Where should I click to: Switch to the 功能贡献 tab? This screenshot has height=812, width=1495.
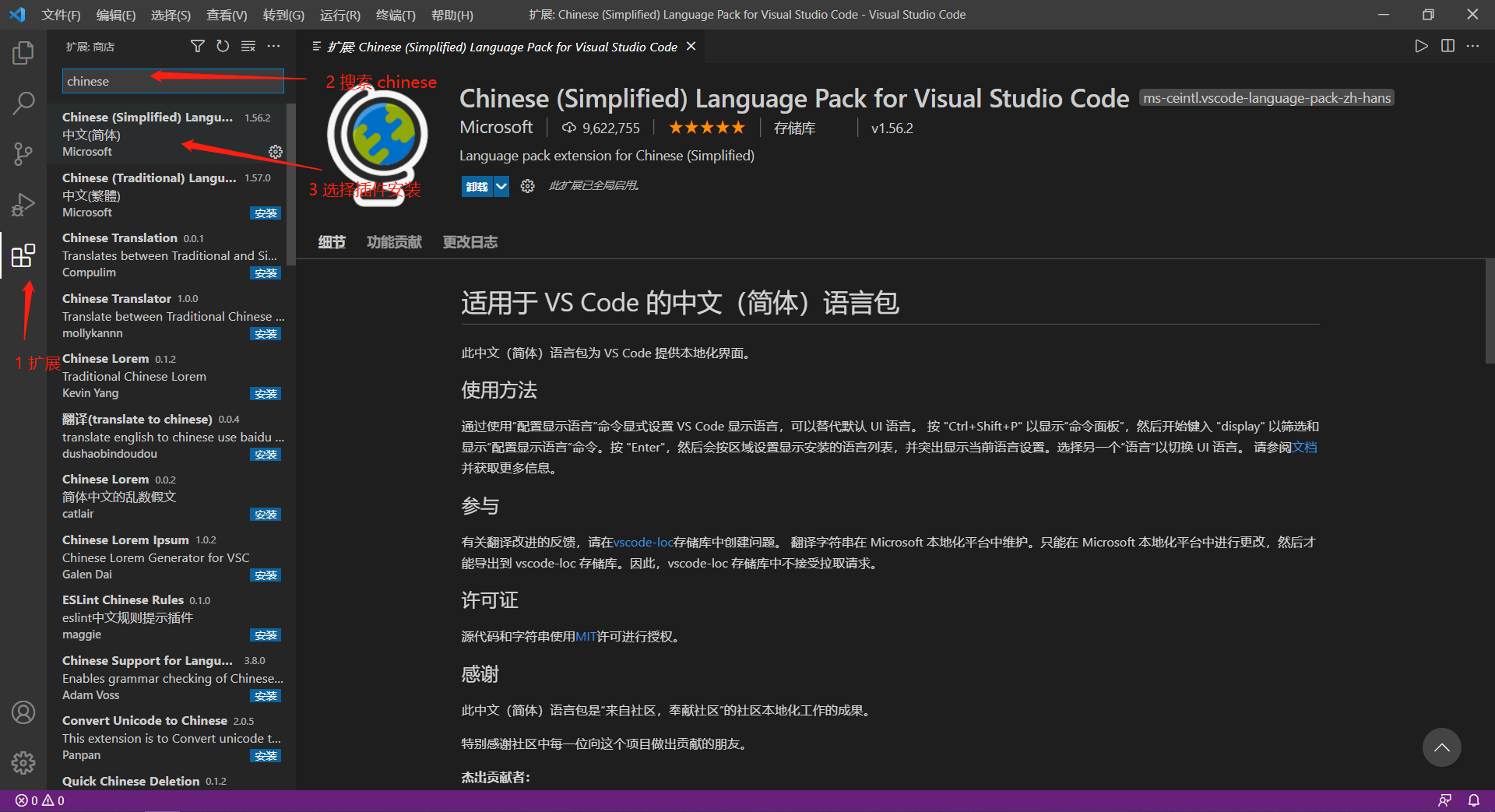[x=394, y=242]
